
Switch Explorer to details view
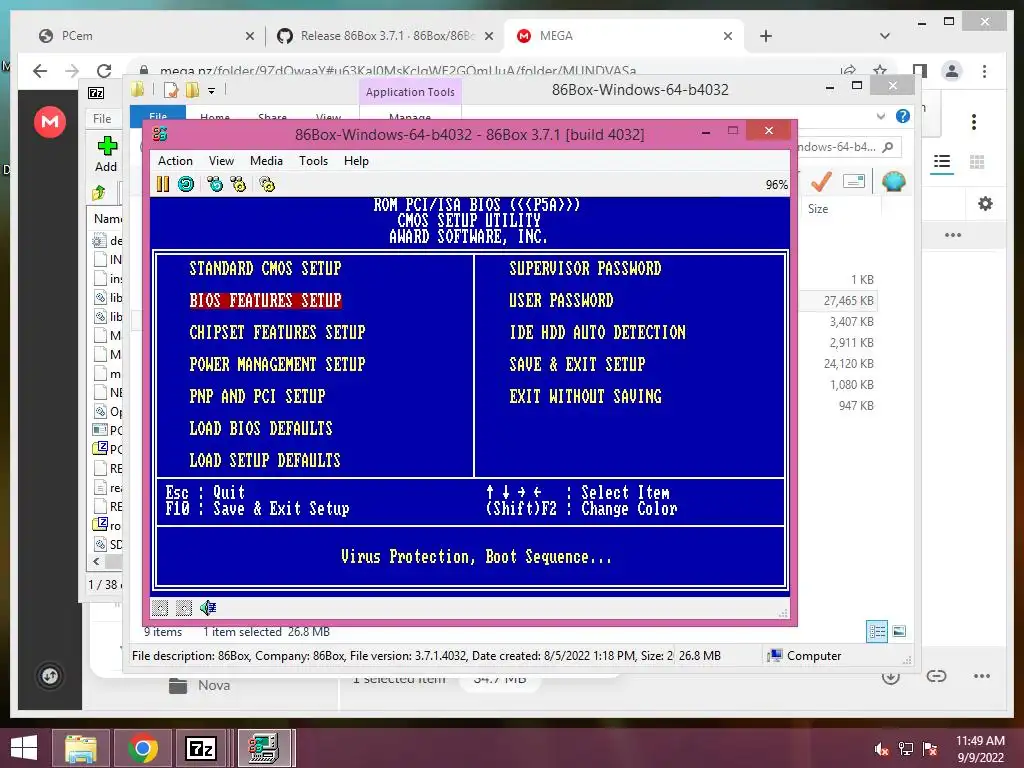[877, 632]
